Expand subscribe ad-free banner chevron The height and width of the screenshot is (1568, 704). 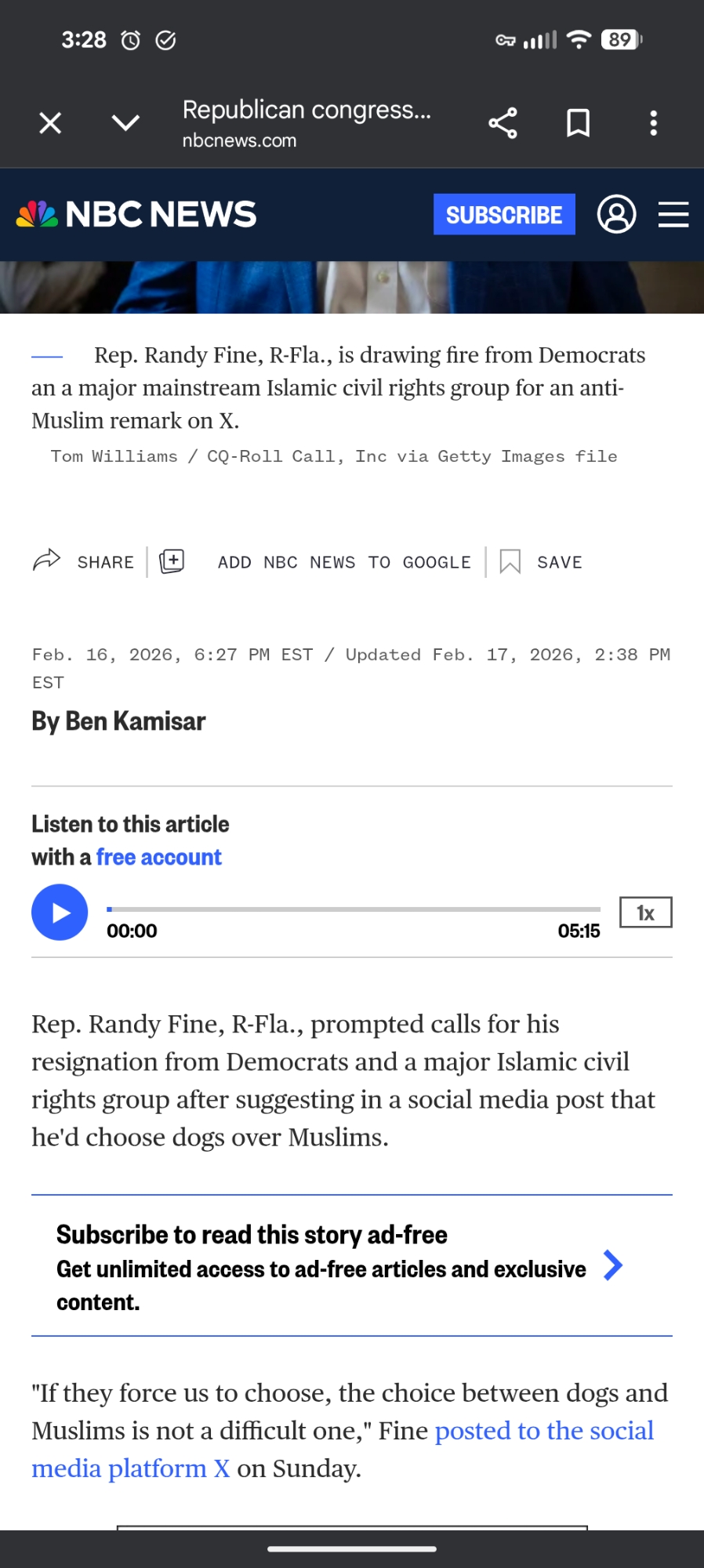(x=613, y=1265)
